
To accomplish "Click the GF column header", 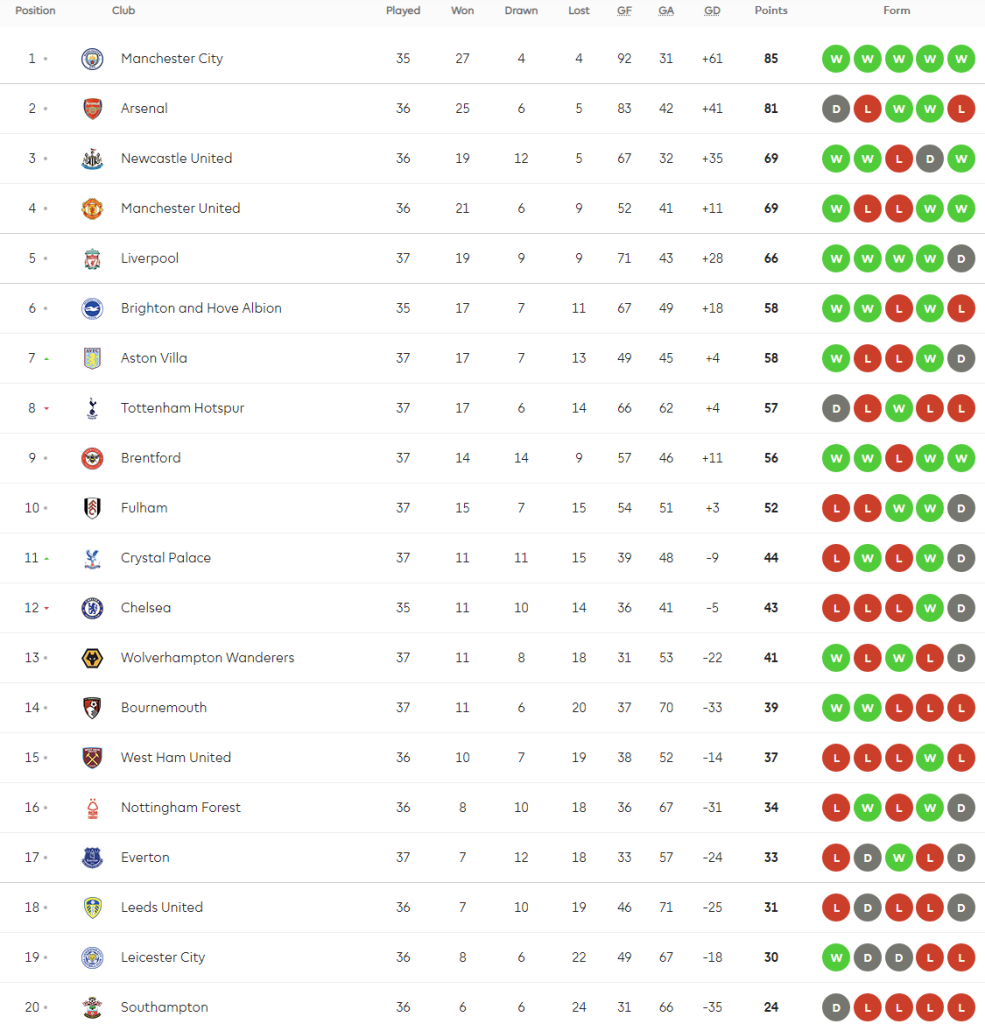I will click(x=624, y=11).
